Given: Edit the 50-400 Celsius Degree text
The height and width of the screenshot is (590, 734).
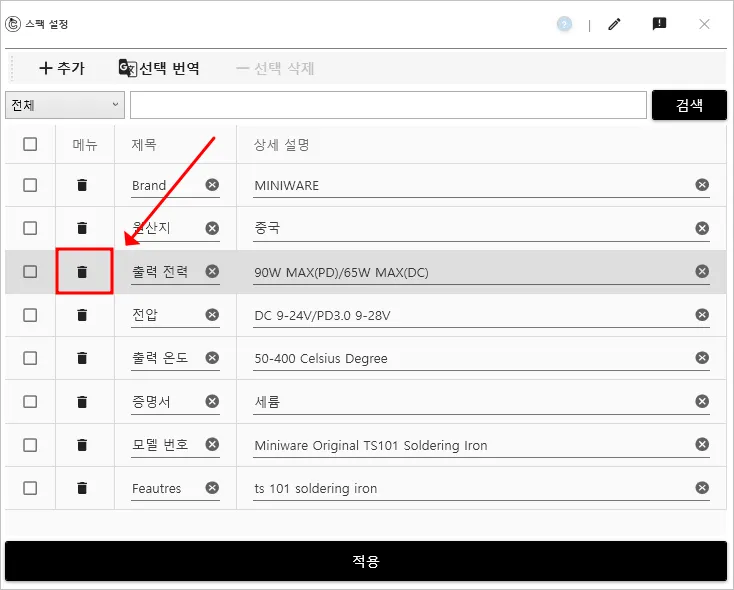Looking at the screenshot, I should tap(321, 359).
